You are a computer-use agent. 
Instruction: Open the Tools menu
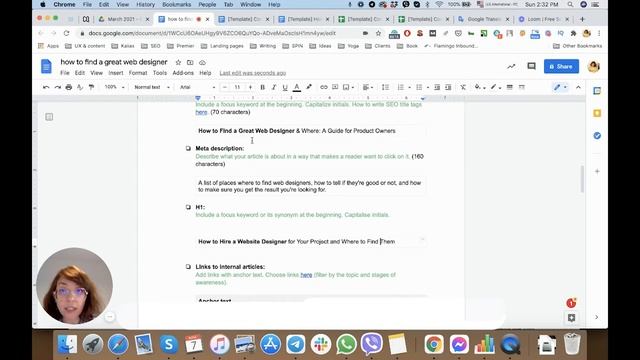coord(160,73)
